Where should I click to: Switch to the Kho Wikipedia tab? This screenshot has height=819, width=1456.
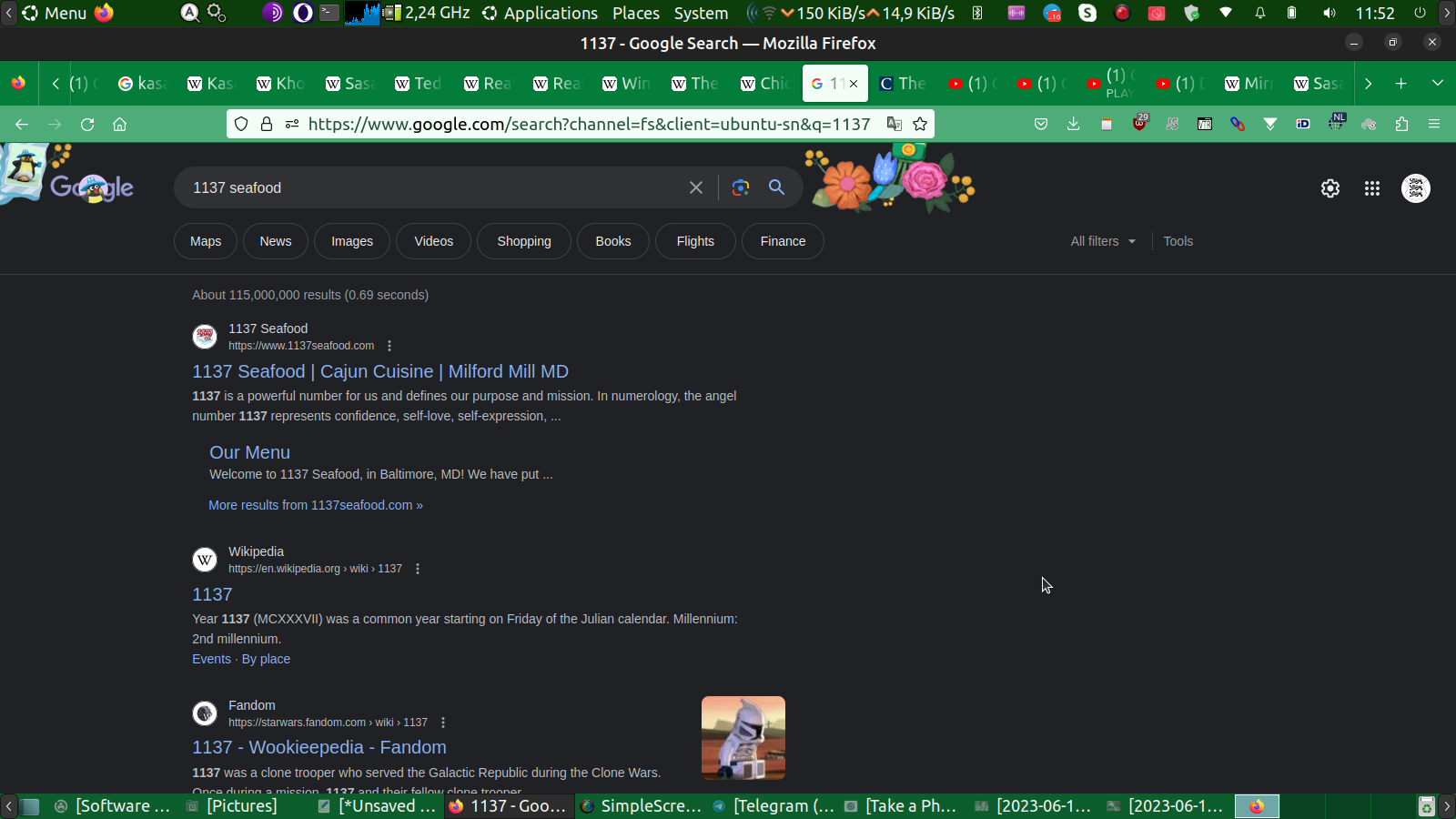pos(282,84)
